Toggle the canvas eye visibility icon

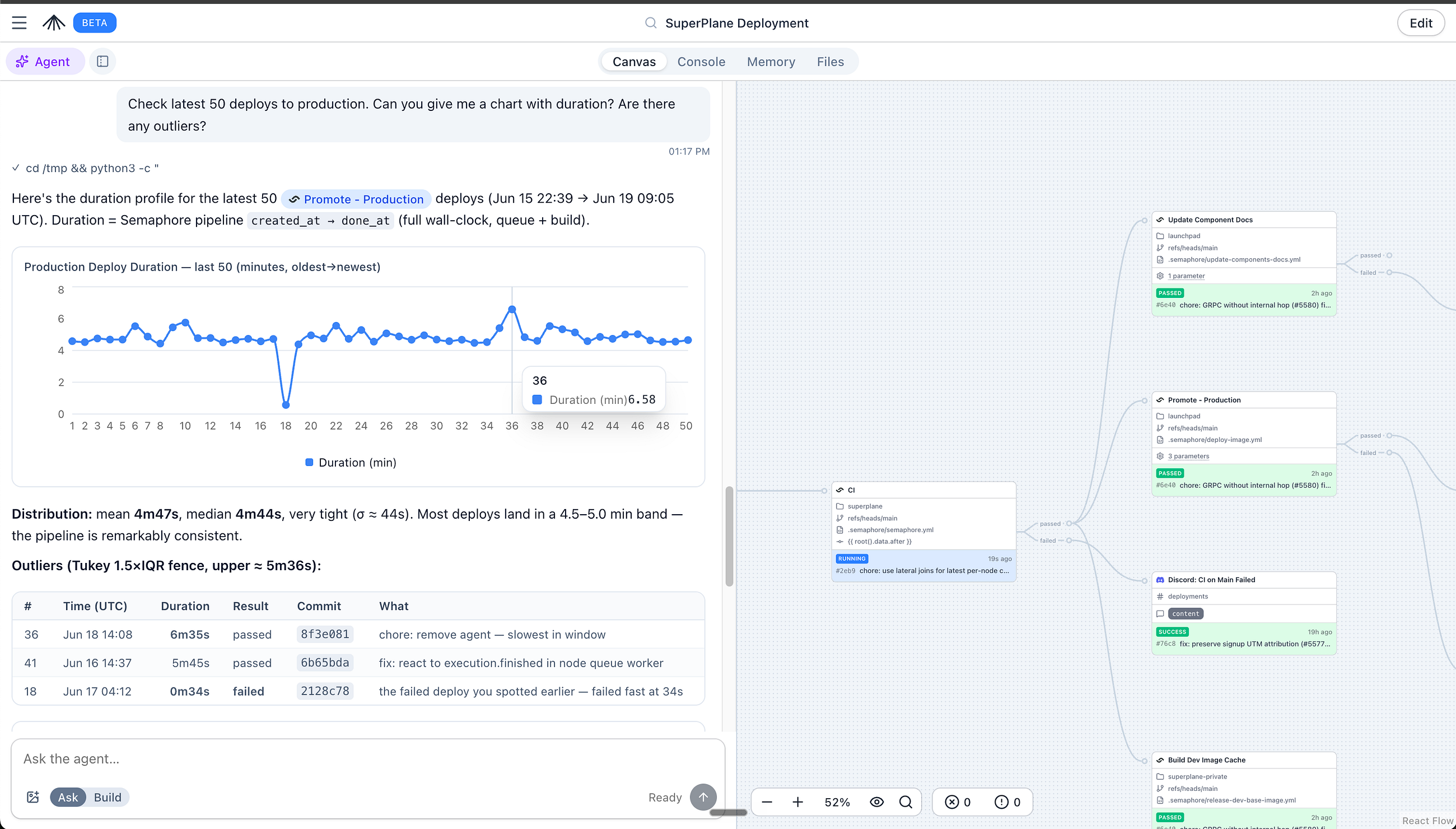[x=876, y=802]
